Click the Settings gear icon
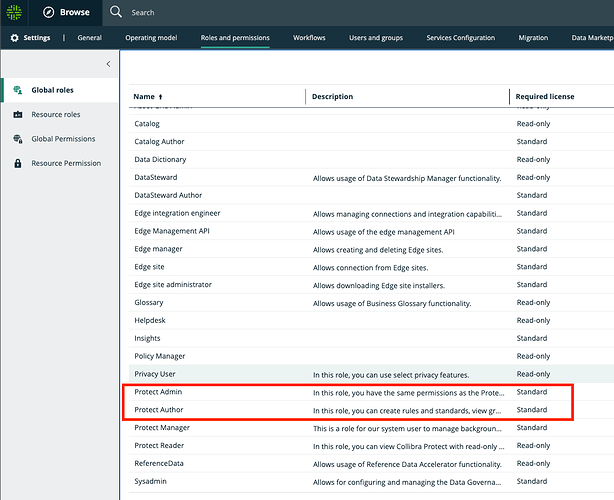 pyautogui.click(x=14, y=38)
